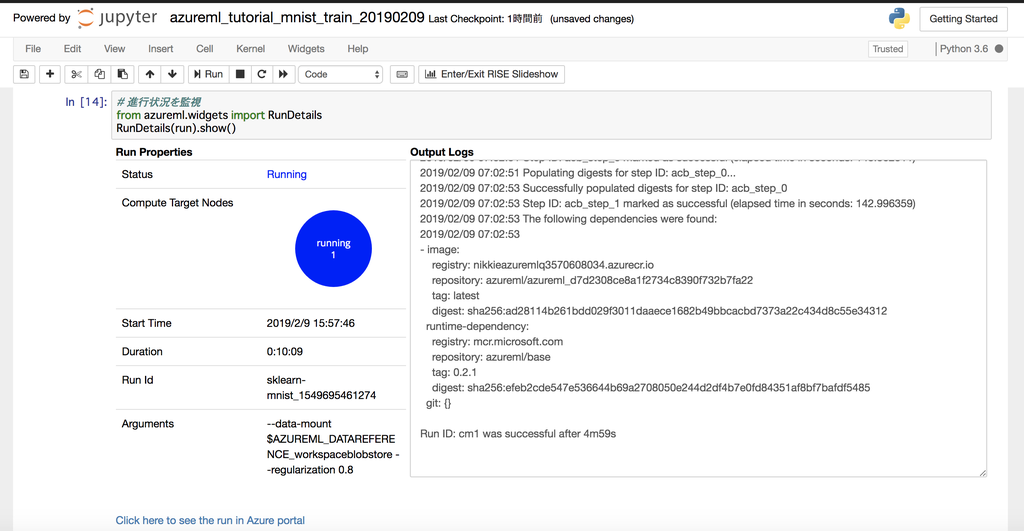
Task: Enter/Exit RISE Slideshow button
Action: (491, 74)
